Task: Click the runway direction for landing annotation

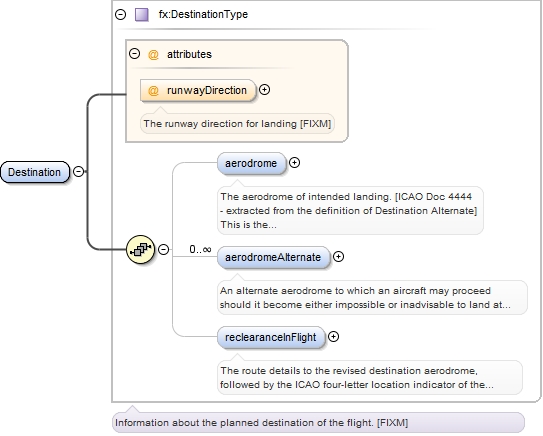Action: point(237,124)
